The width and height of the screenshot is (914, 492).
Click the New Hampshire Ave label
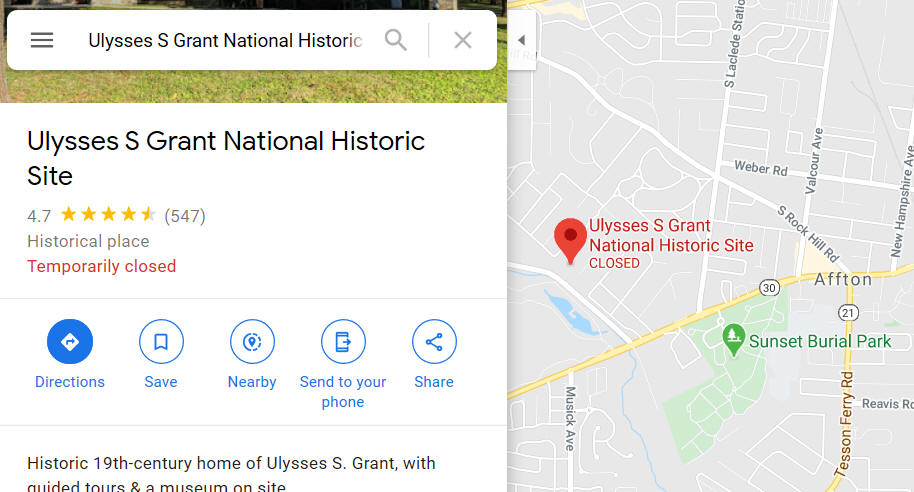pyautogui.click(x=902, y=202)
